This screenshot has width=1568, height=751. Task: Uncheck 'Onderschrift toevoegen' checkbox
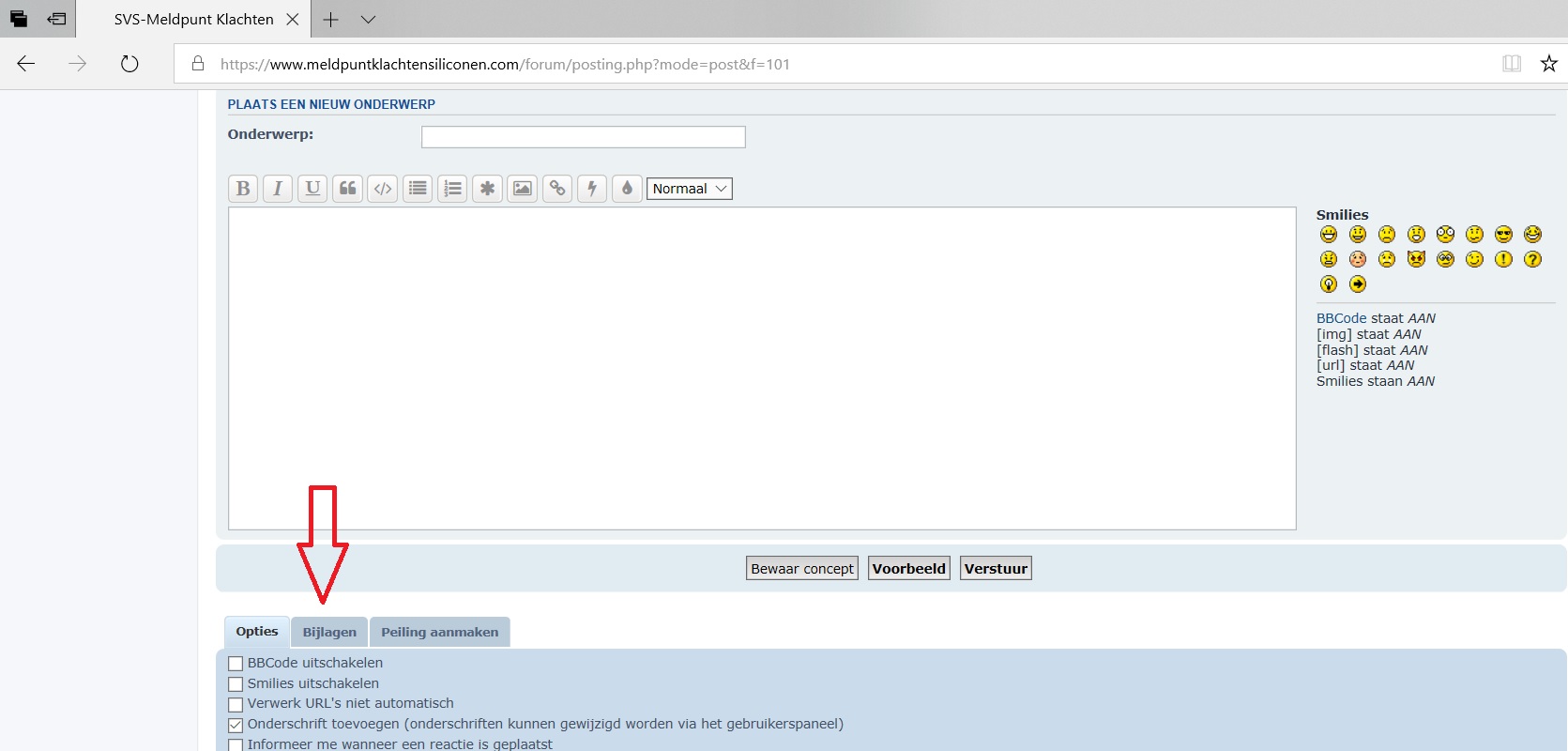click(x=236, y=725)
